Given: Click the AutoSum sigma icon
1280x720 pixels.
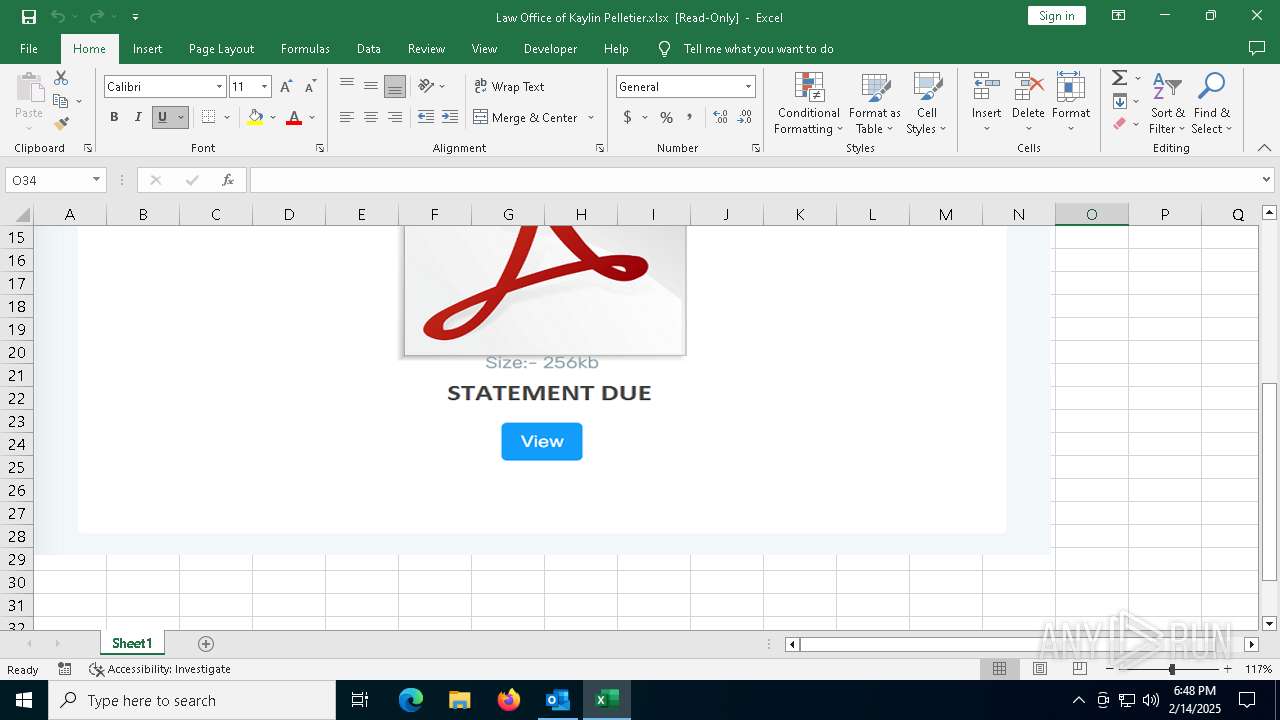Looking at the screenshot, I should tap(1120, 78).
